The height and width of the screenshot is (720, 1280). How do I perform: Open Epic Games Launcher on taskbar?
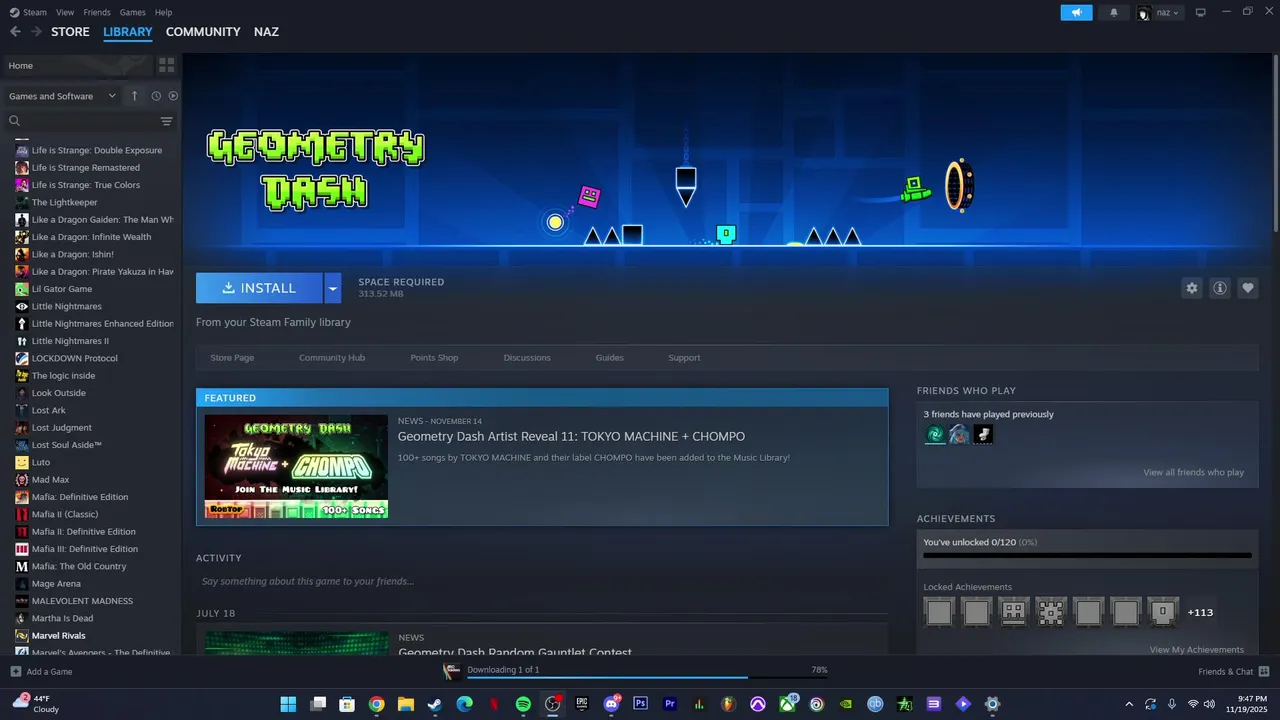(x=582, y=704)
